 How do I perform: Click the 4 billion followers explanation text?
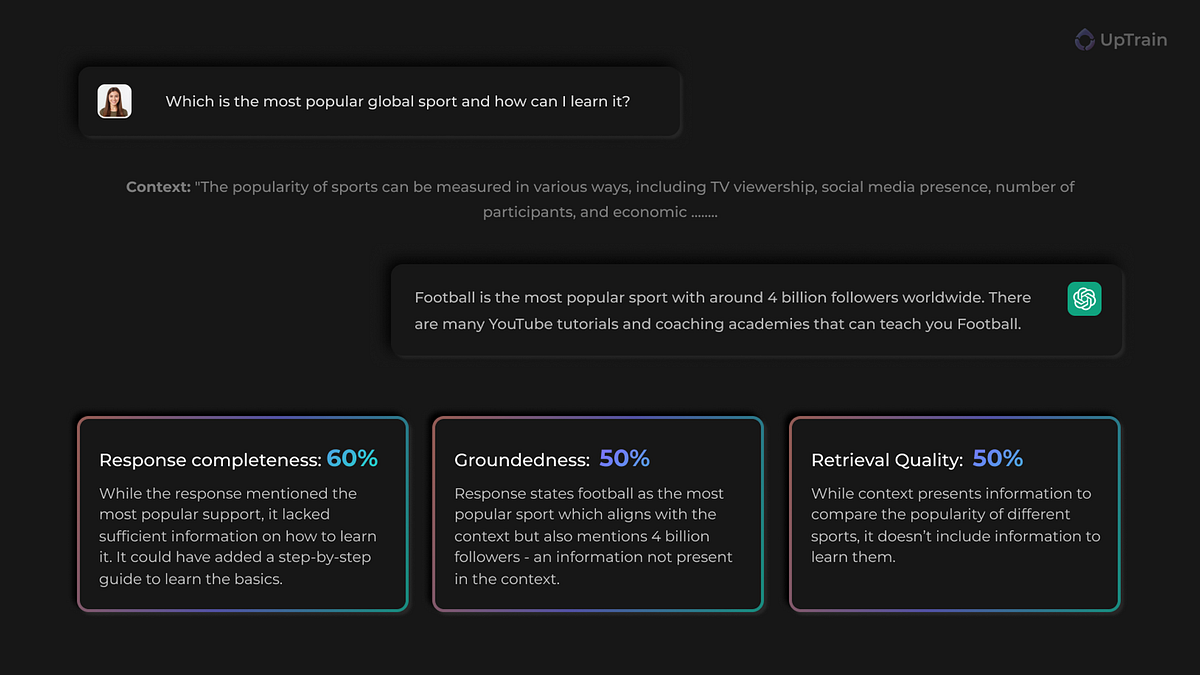coord(594,536)
